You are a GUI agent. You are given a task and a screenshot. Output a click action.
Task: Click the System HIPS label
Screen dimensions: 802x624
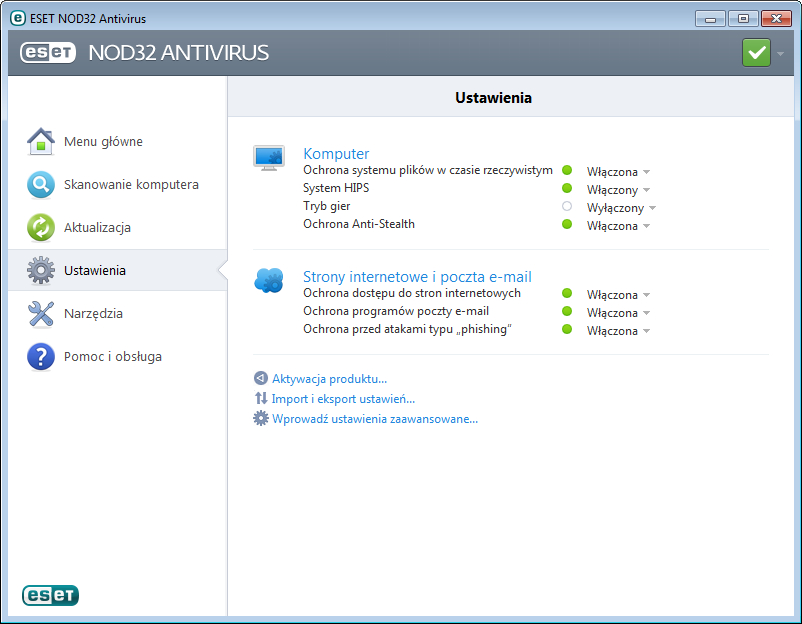336,188
